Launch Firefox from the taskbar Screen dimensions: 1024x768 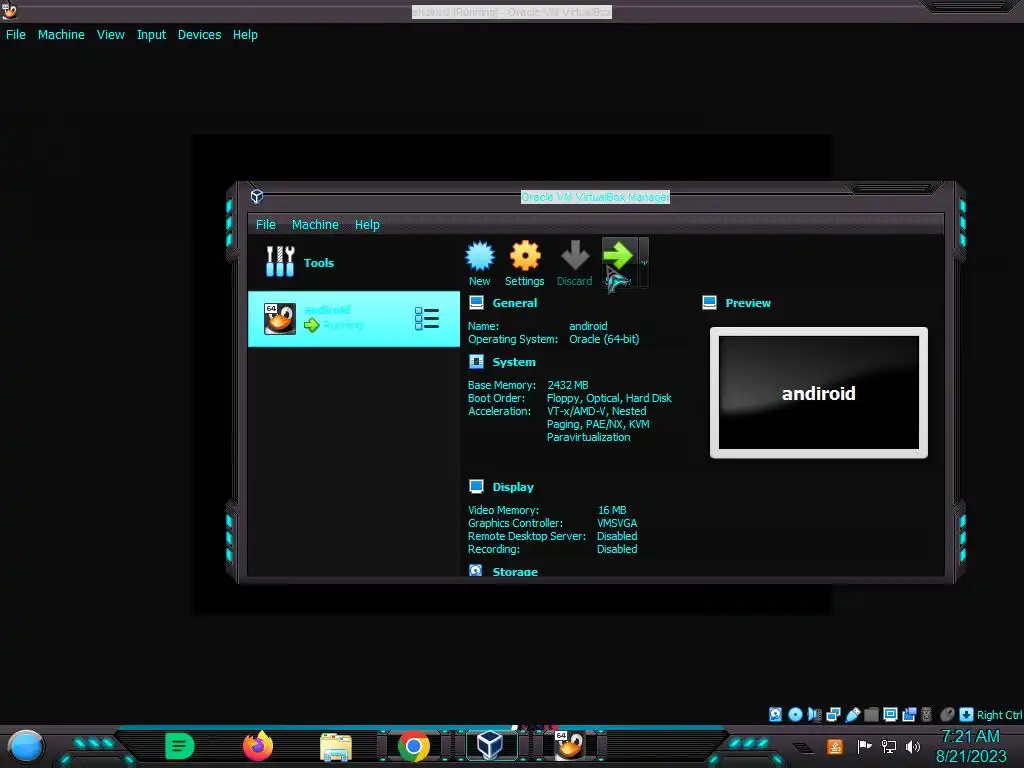click(258, 746)
